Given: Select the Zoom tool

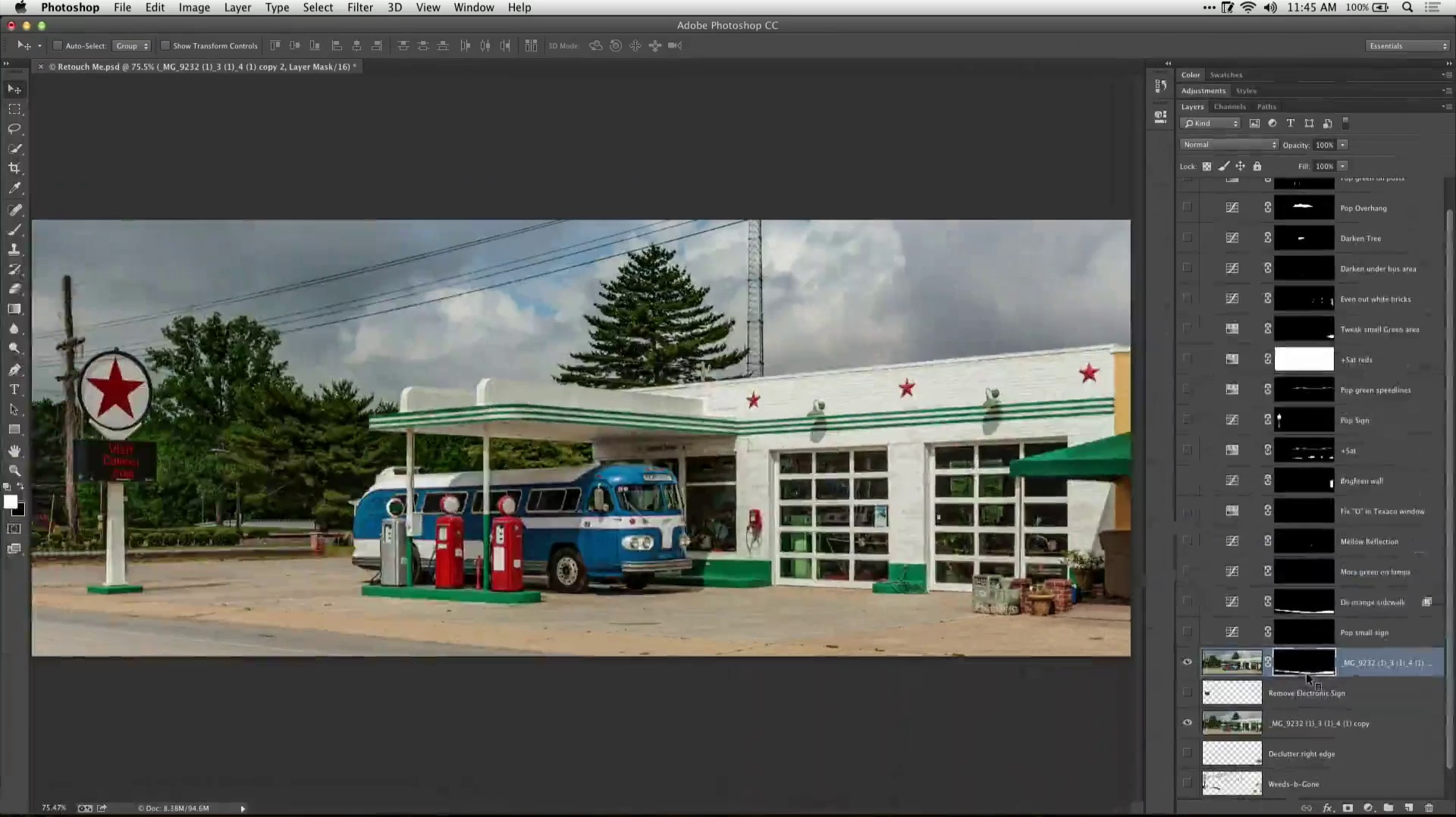Looking at the screenshot, I should coord(14,471).
